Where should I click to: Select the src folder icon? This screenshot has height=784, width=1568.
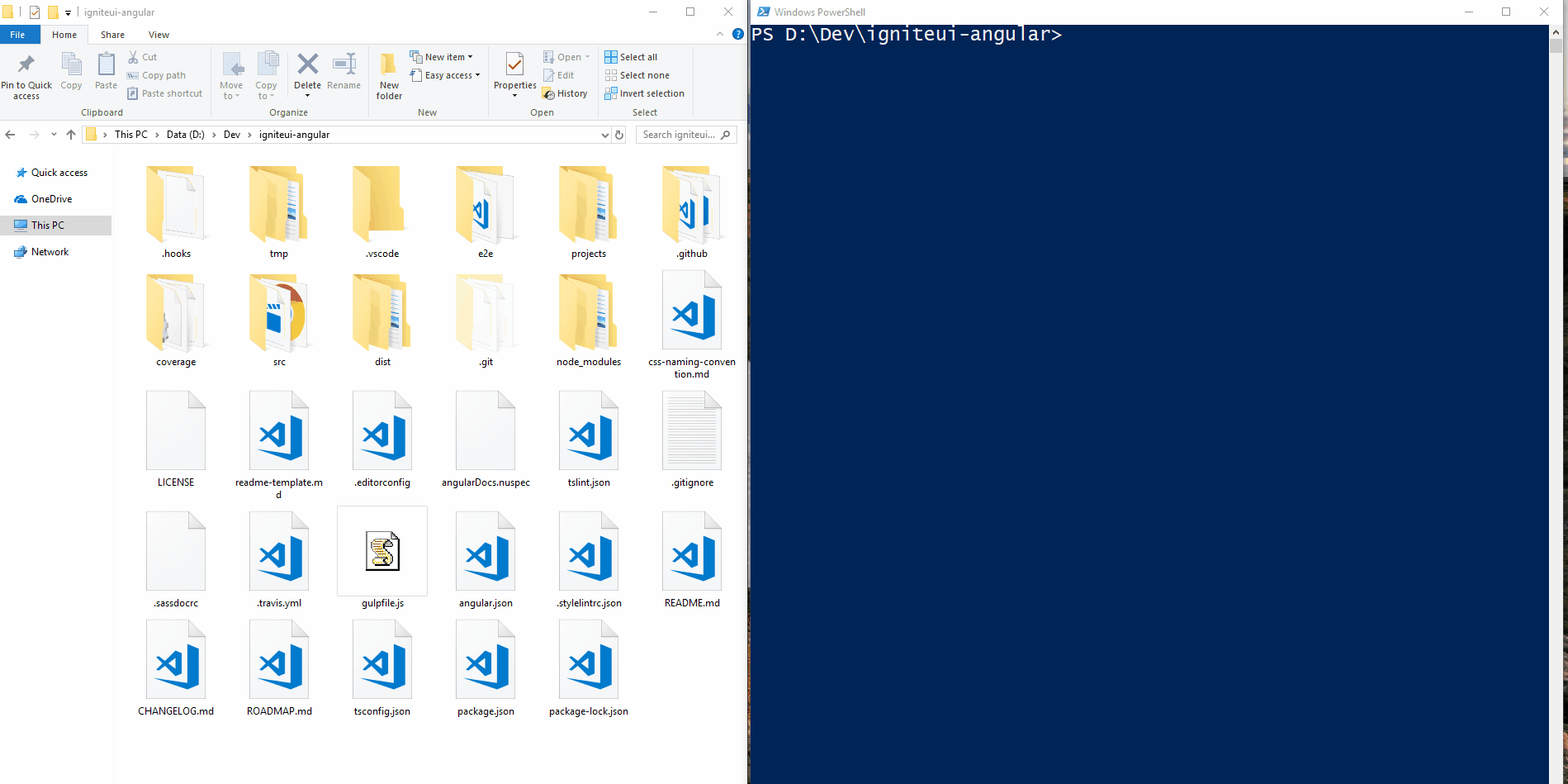coord(279,315)
